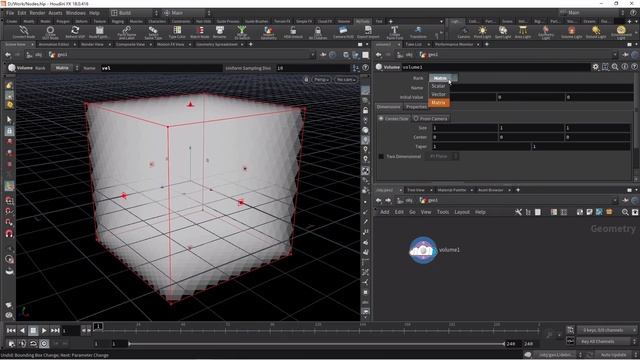Click network editor back arrow

click(x=378, y=200)
